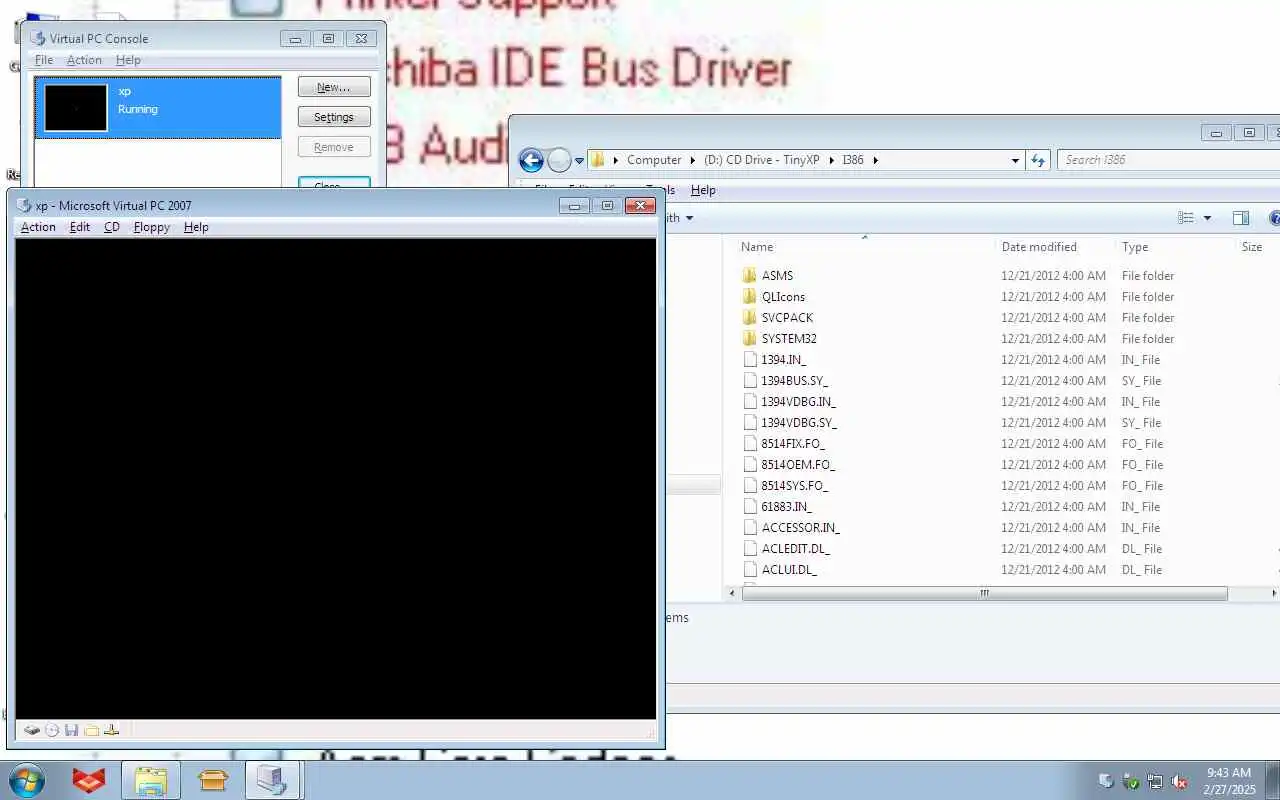Click Computer in the Explorer breadcrumb
The image size is (1280, 800).
654,160
